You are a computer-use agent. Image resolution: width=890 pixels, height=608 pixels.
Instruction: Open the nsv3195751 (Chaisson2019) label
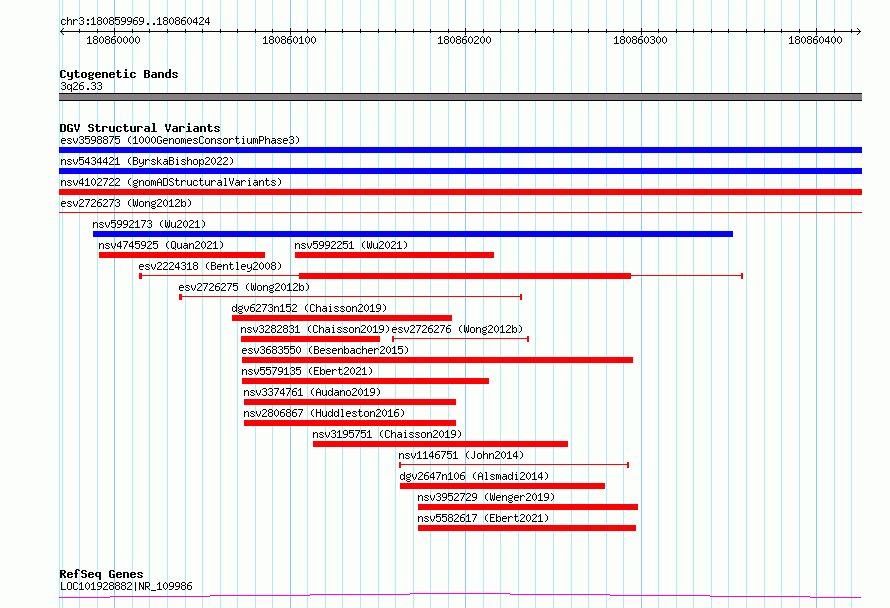click(x=387, y=434)
